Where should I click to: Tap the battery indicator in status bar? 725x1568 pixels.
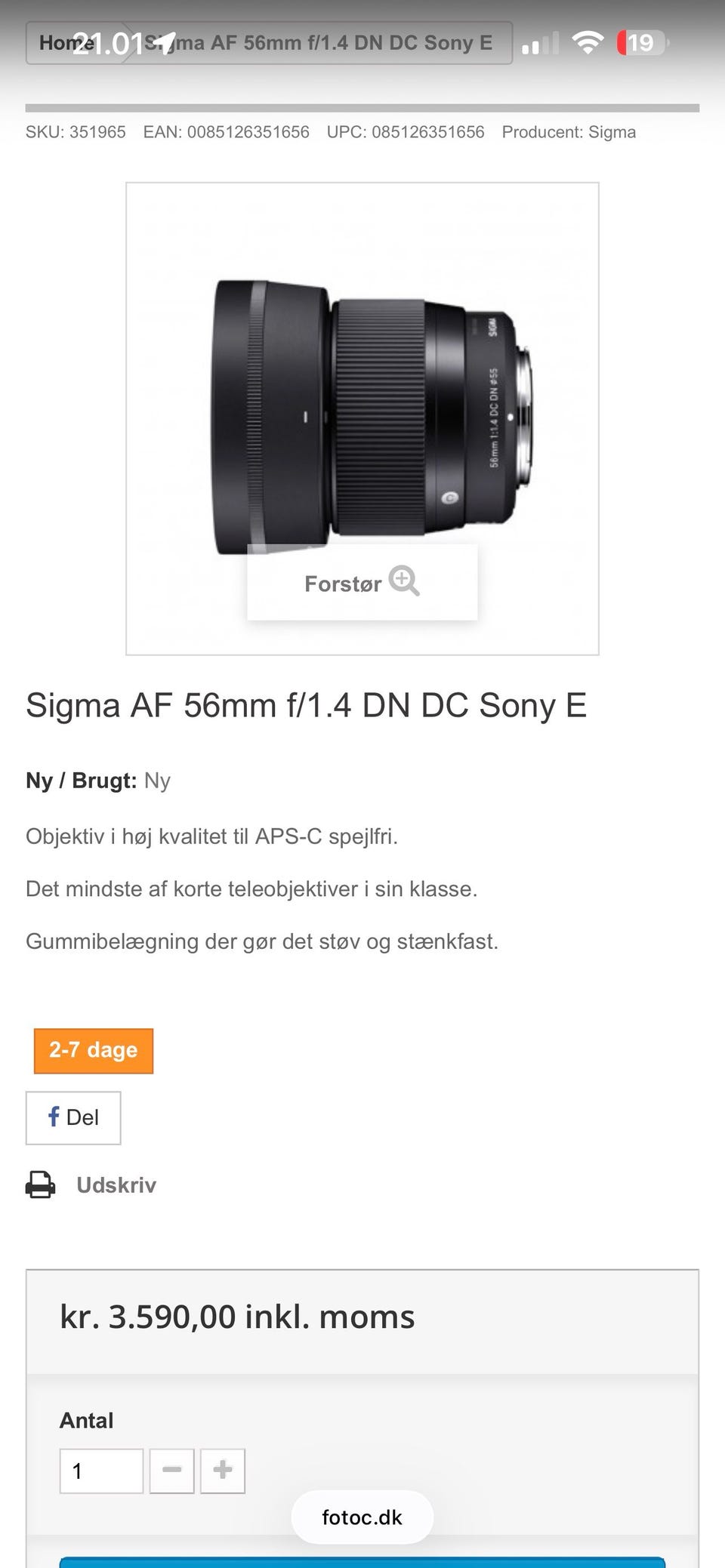pyautogui.click(x=642, y=42)
